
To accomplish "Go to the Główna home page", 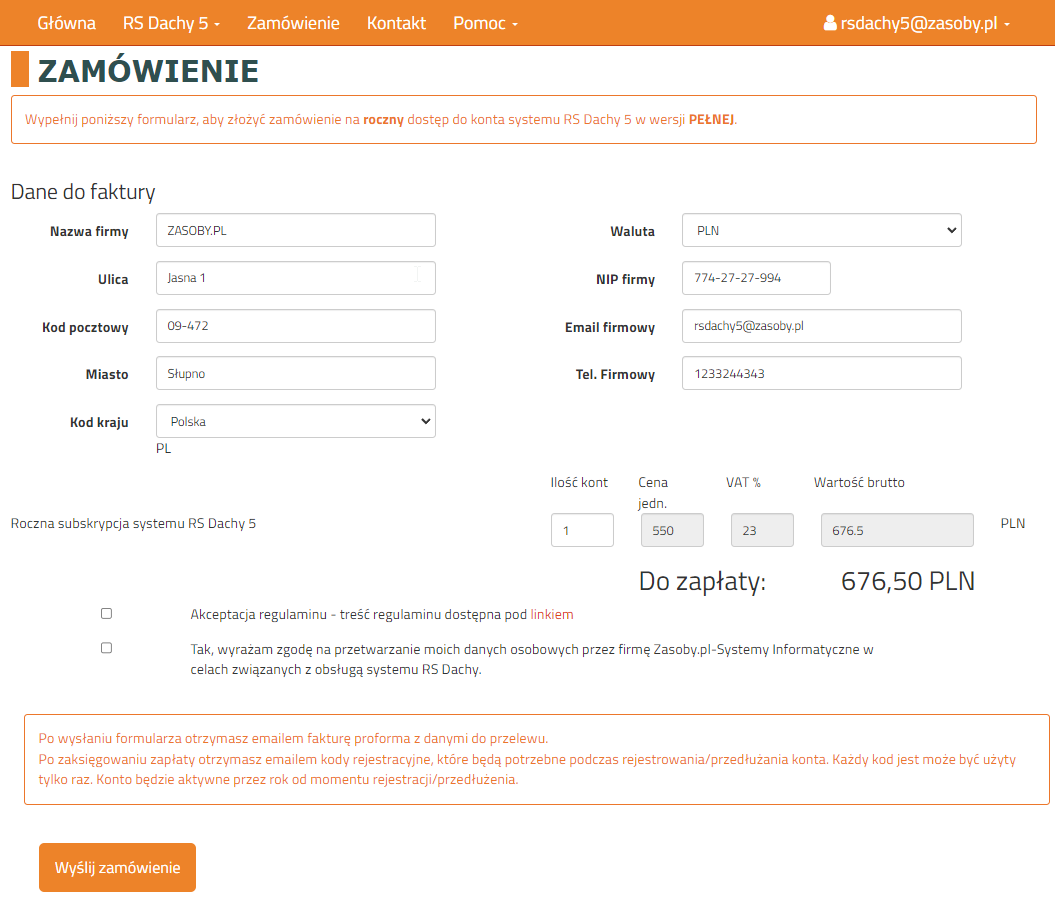I will pyautogui.click(x=67, y=23).
